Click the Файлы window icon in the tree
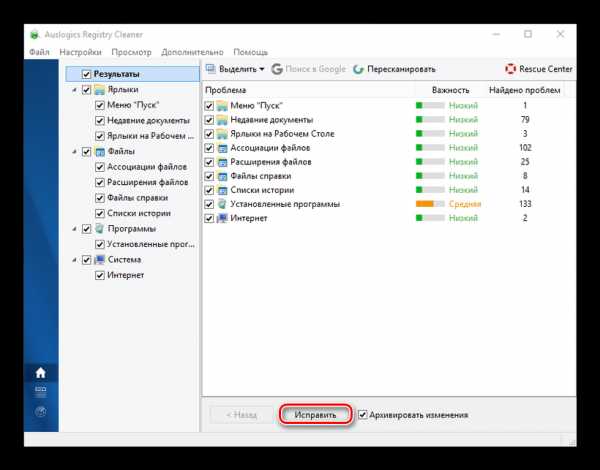 tap(100, 152)
